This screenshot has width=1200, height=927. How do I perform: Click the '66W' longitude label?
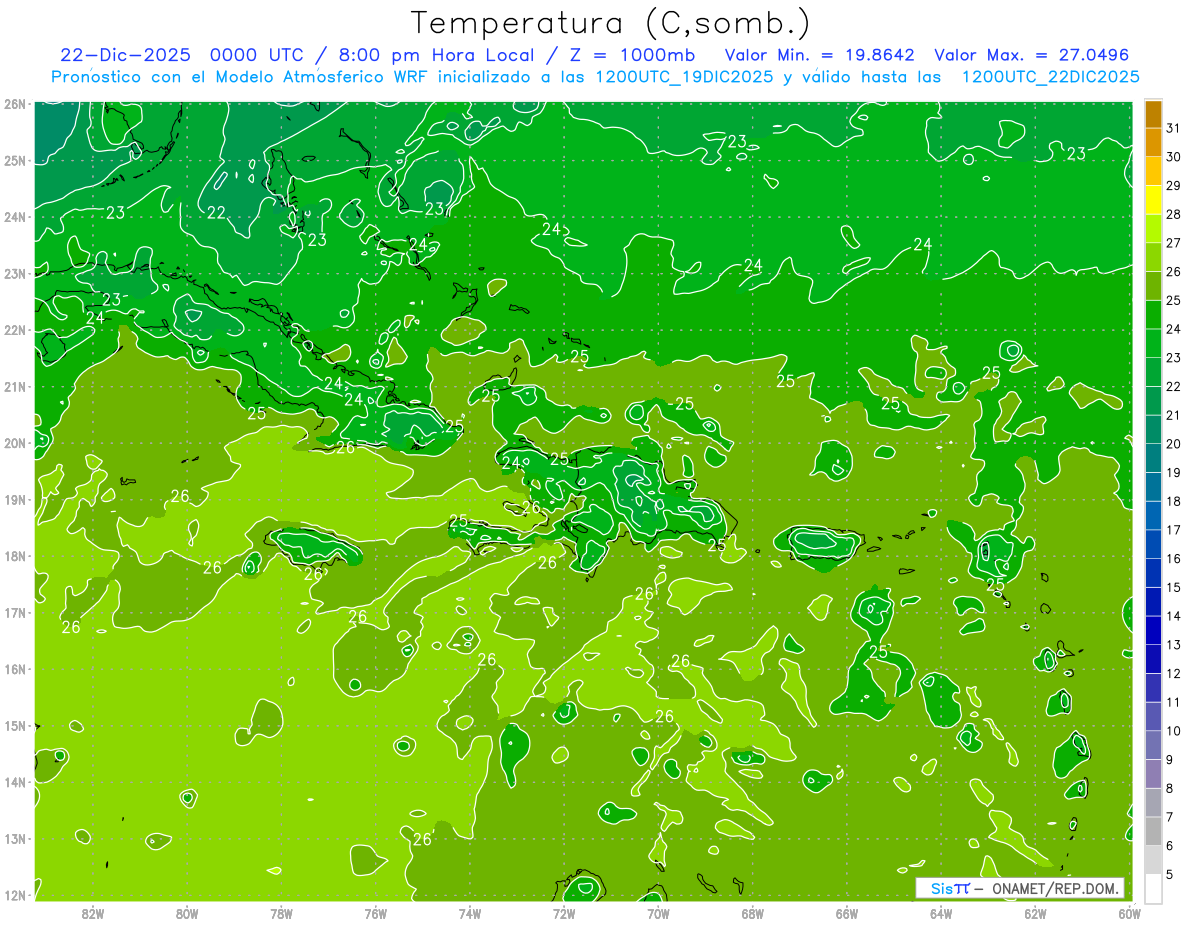pos(847,913)
